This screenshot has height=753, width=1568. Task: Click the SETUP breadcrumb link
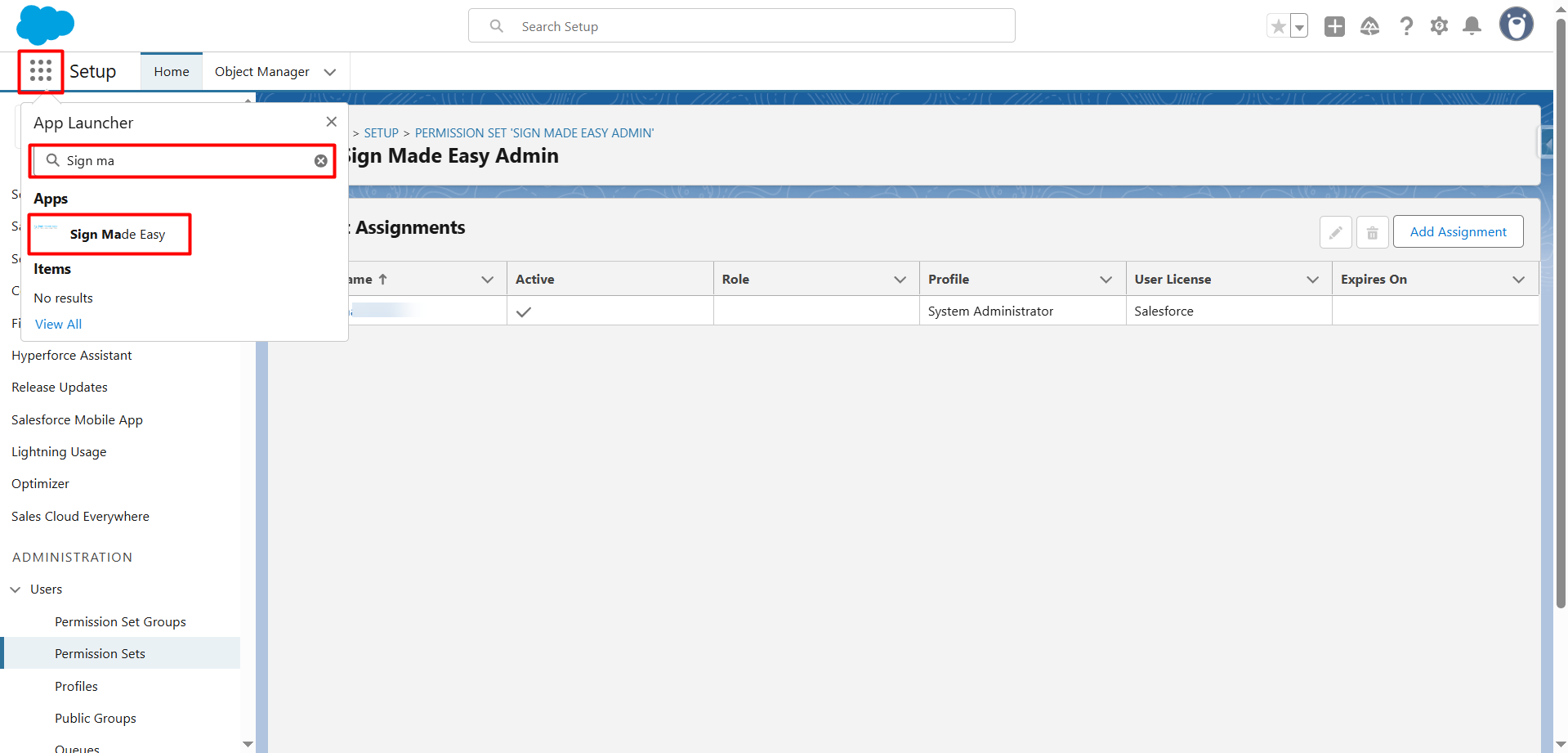382,133
